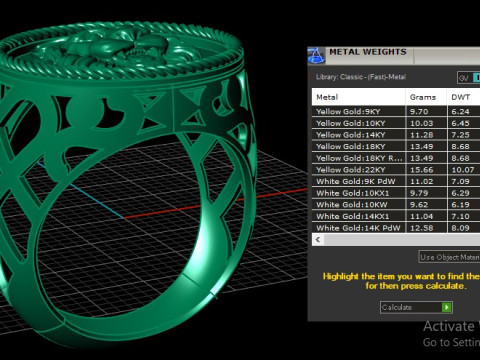This screenshot has width=480, height=360.
Task: Click the DWT column header
Action: 463,97
